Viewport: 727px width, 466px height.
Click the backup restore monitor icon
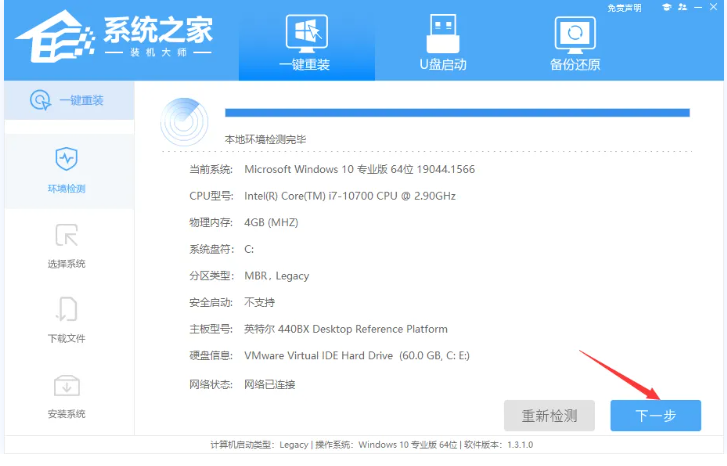[575, 35]
